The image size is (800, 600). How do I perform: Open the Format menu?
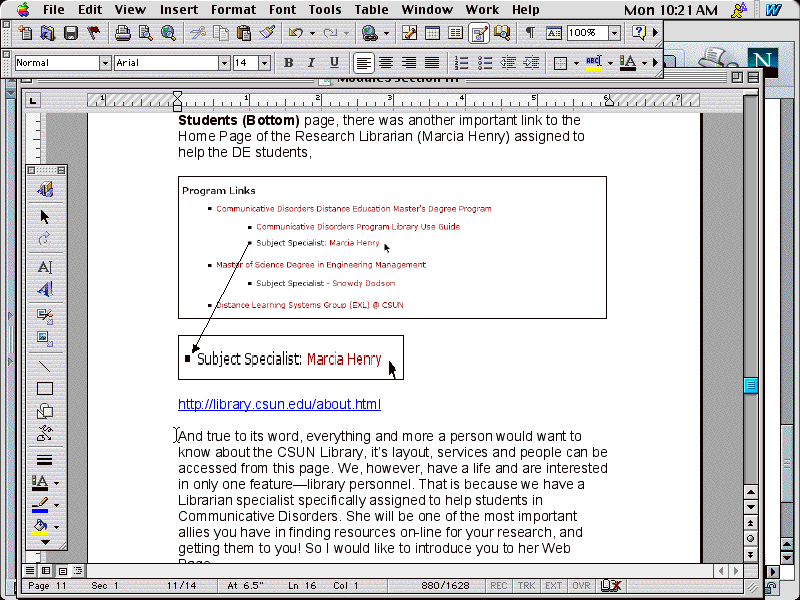point(233,10)
